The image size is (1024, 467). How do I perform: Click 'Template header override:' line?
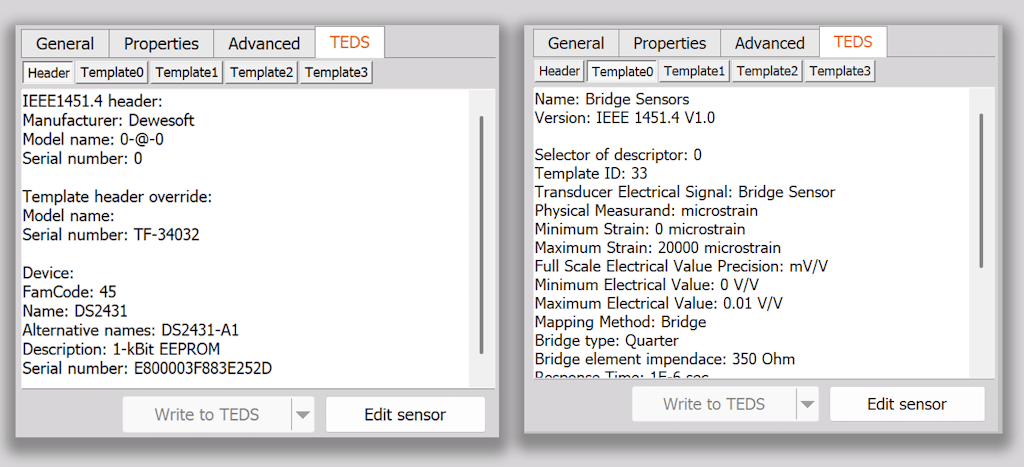pos(118,197)
